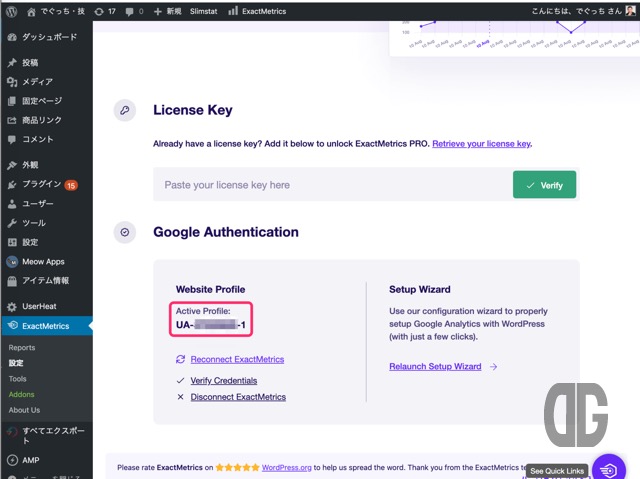The image size is (640, 479).
Task: Select the Active Profile UA text
Action: [x=211, y=325]
